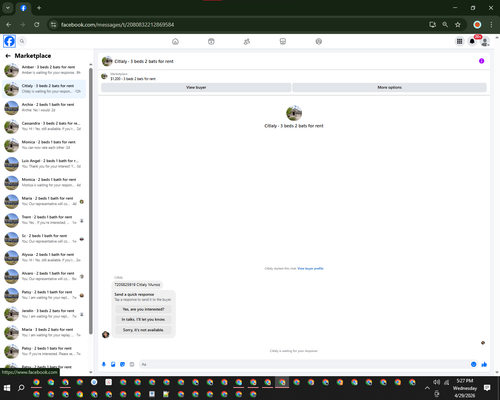Open Archie's 2 beds 1 bath conversation
The height and width of the screenshot is (400, 500).
click(44, 107)
